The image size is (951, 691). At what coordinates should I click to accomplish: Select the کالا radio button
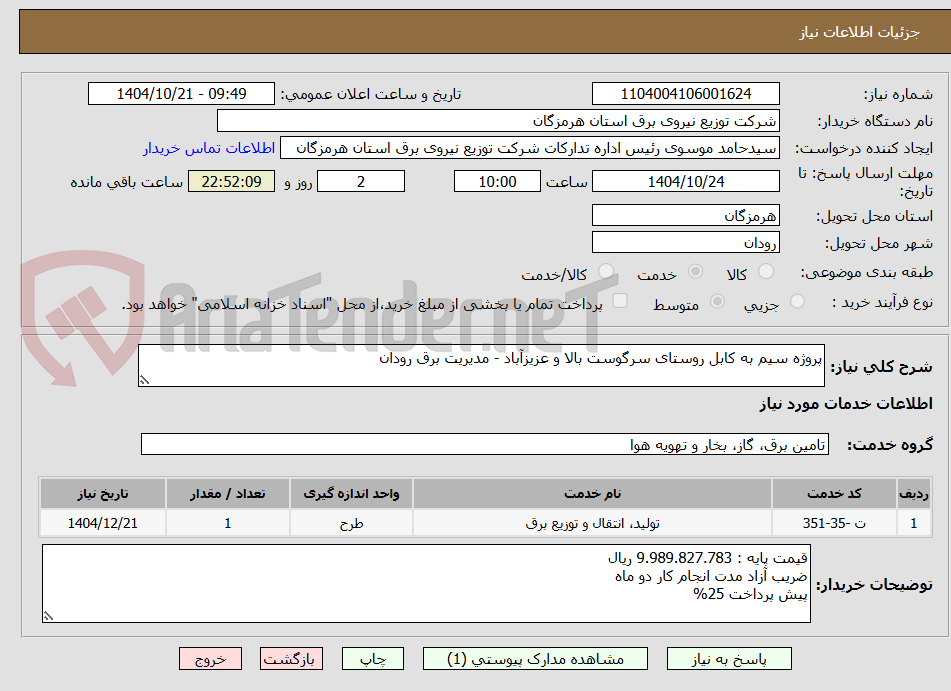click(766, 271)
